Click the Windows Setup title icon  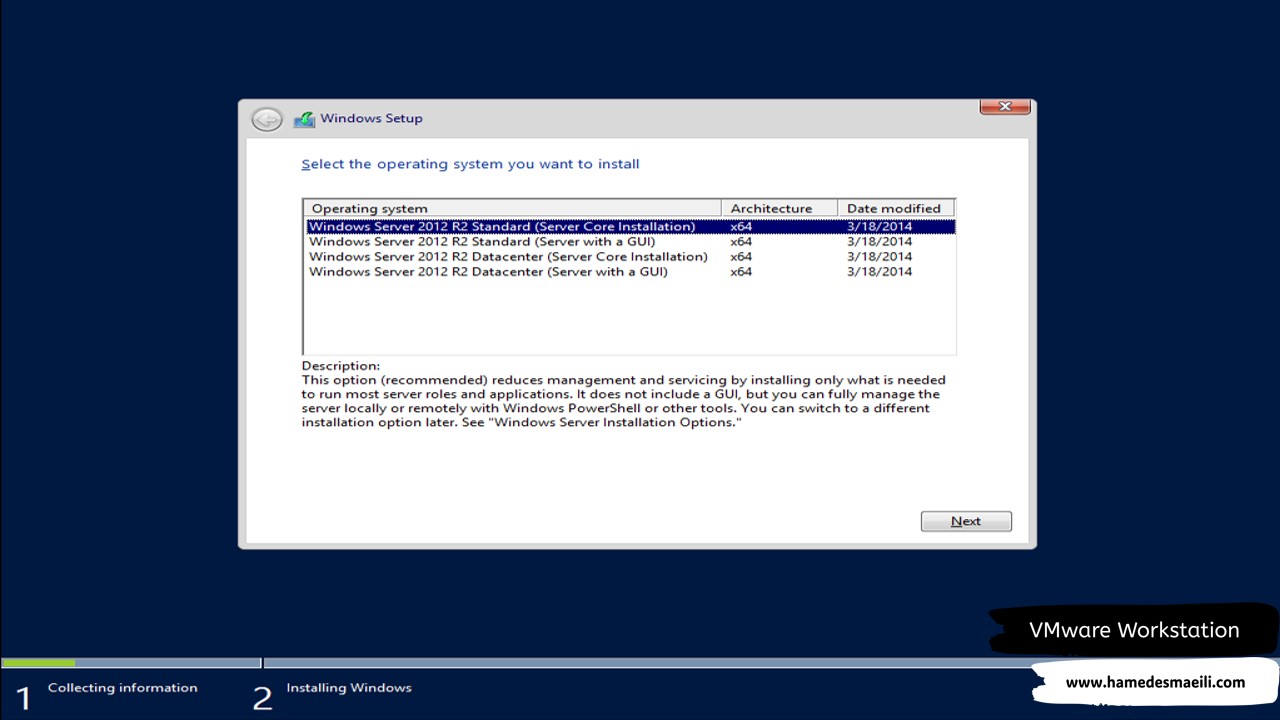(x=304, y=119)
